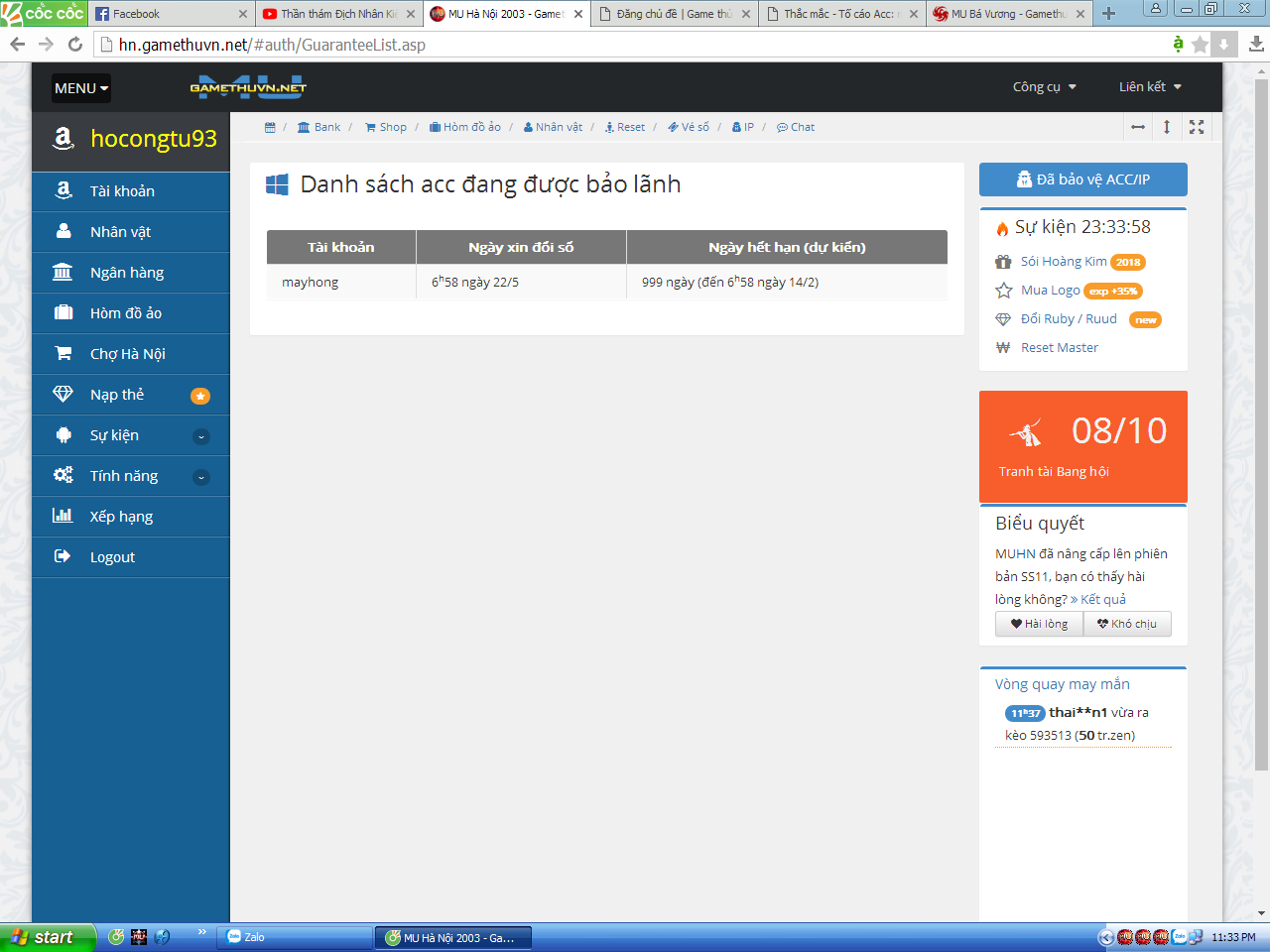The image size is (1270, 952).
Task: Vote "Khó chịu" in the poll
Action: pos(1127,624)
